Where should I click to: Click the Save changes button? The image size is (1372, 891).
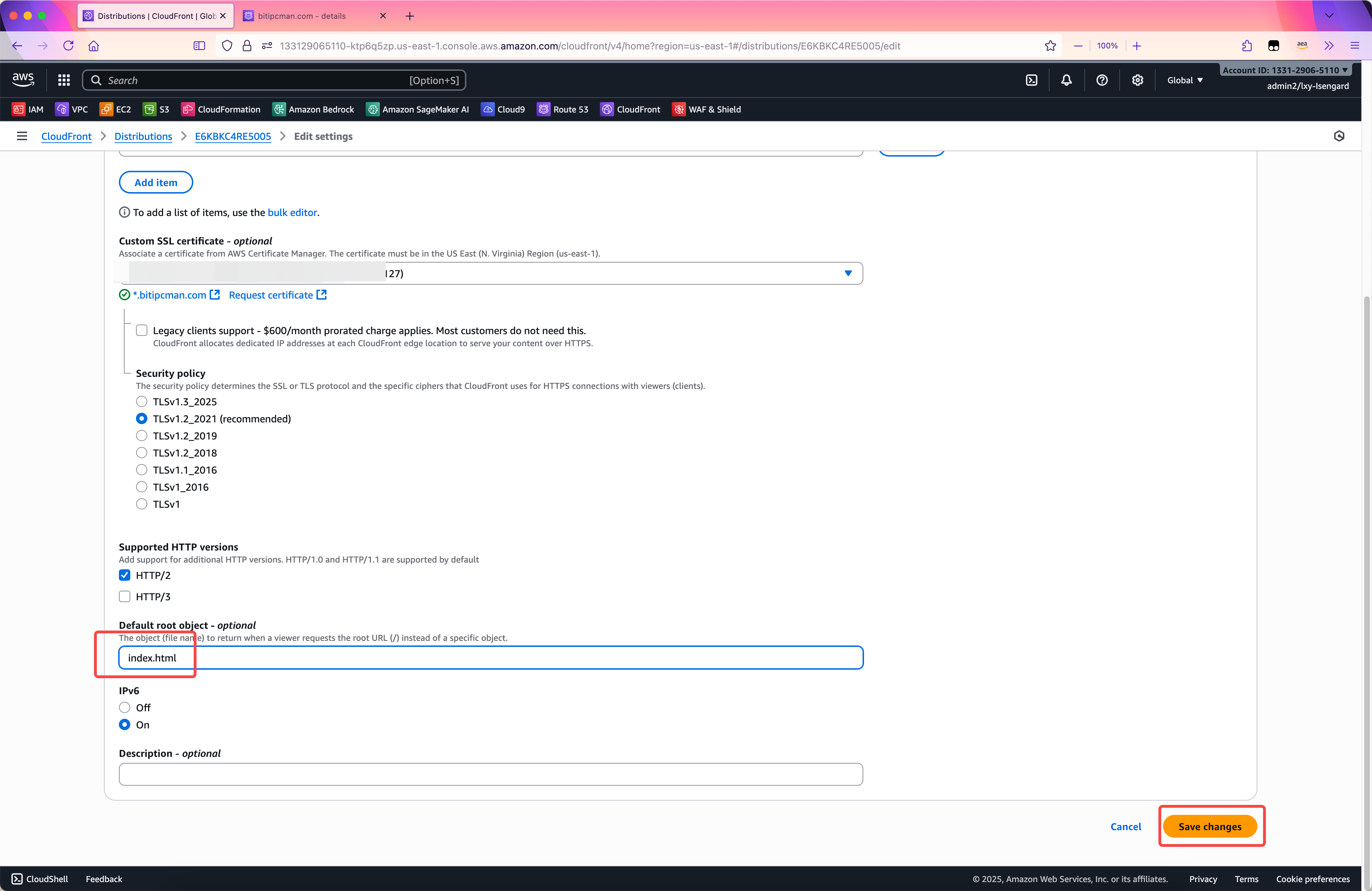pos(1209,826)
